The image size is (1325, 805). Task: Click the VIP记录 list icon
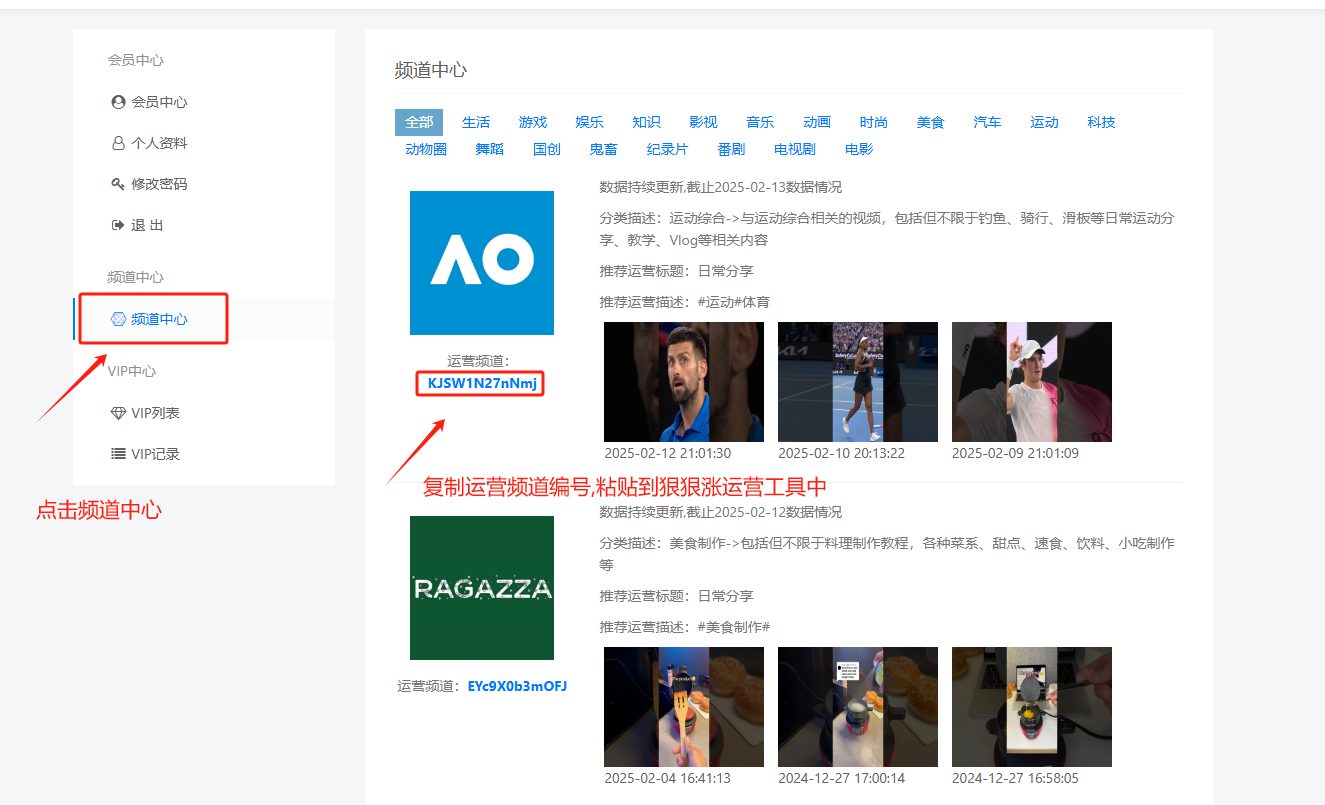tap(118, 454)
